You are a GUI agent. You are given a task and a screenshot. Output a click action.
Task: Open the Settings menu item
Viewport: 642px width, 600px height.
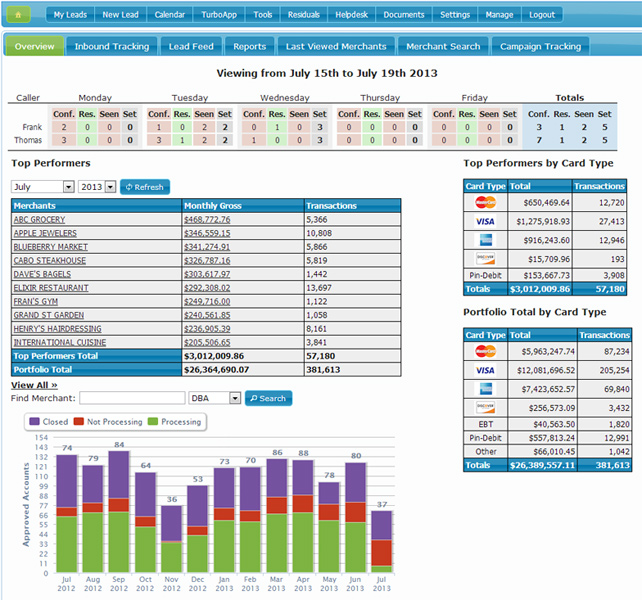(x=455, y=15)
